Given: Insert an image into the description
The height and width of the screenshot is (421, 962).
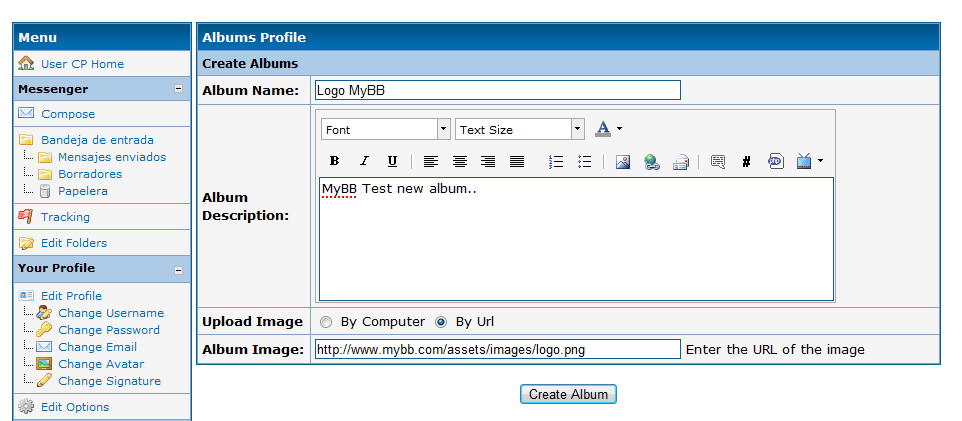Looking at the screenshot, I should [623, 161].
